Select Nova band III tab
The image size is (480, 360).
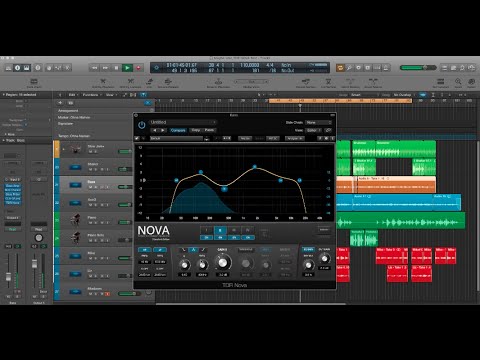[234, 230]
